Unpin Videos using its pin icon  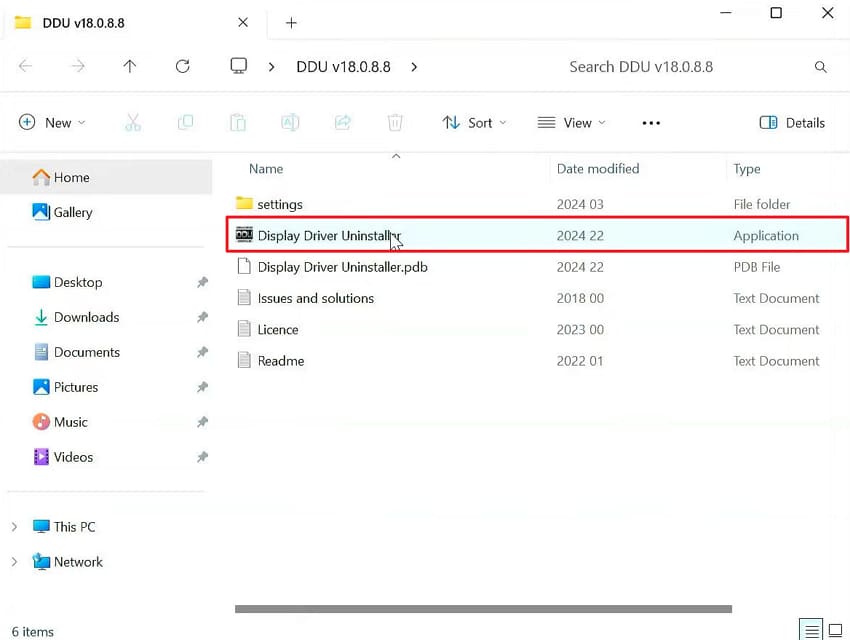tap(202, 457)
